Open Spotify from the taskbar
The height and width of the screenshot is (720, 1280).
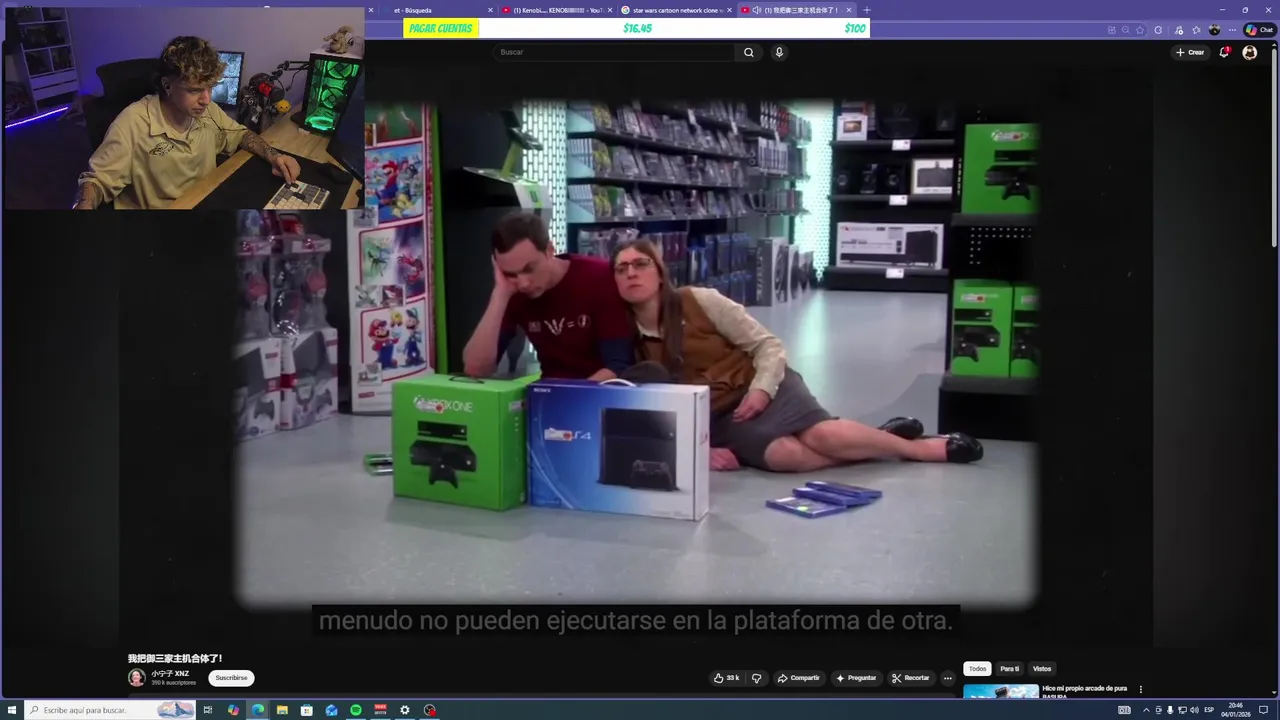tap(356, 710)
